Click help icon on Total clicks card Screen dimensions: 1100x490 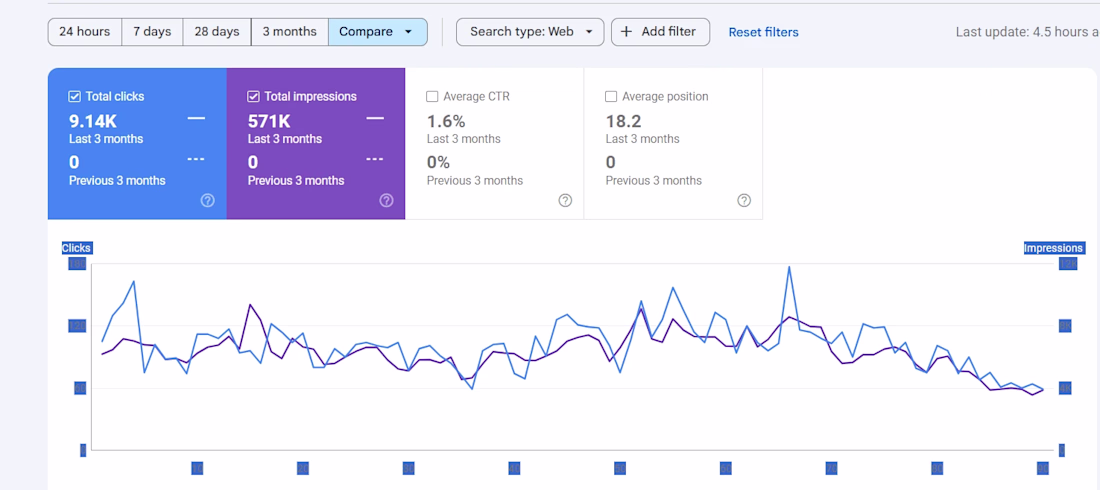208,200
